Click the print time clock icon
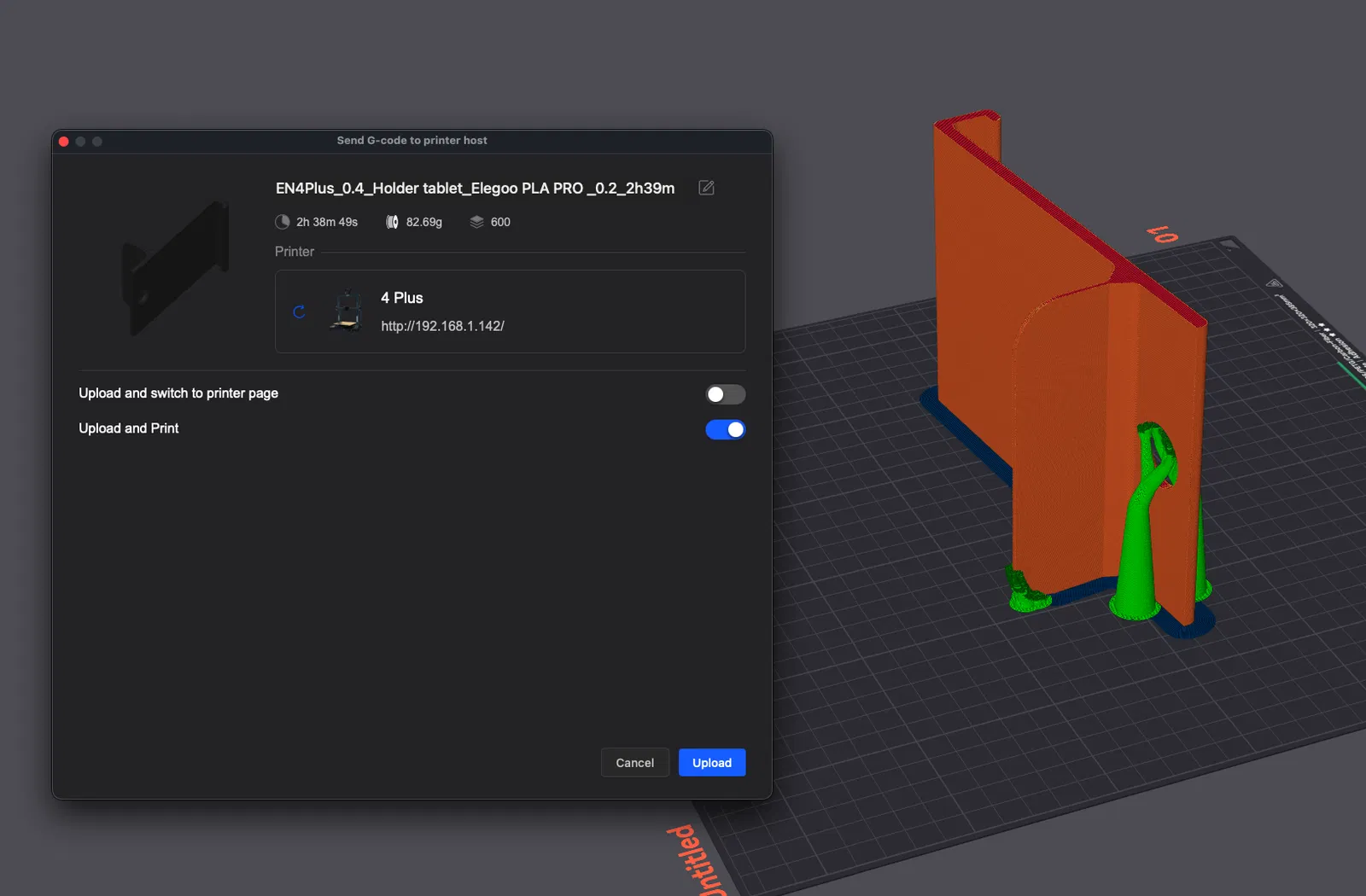Viewport: 1366px width, 896px height. pos(283,222)
